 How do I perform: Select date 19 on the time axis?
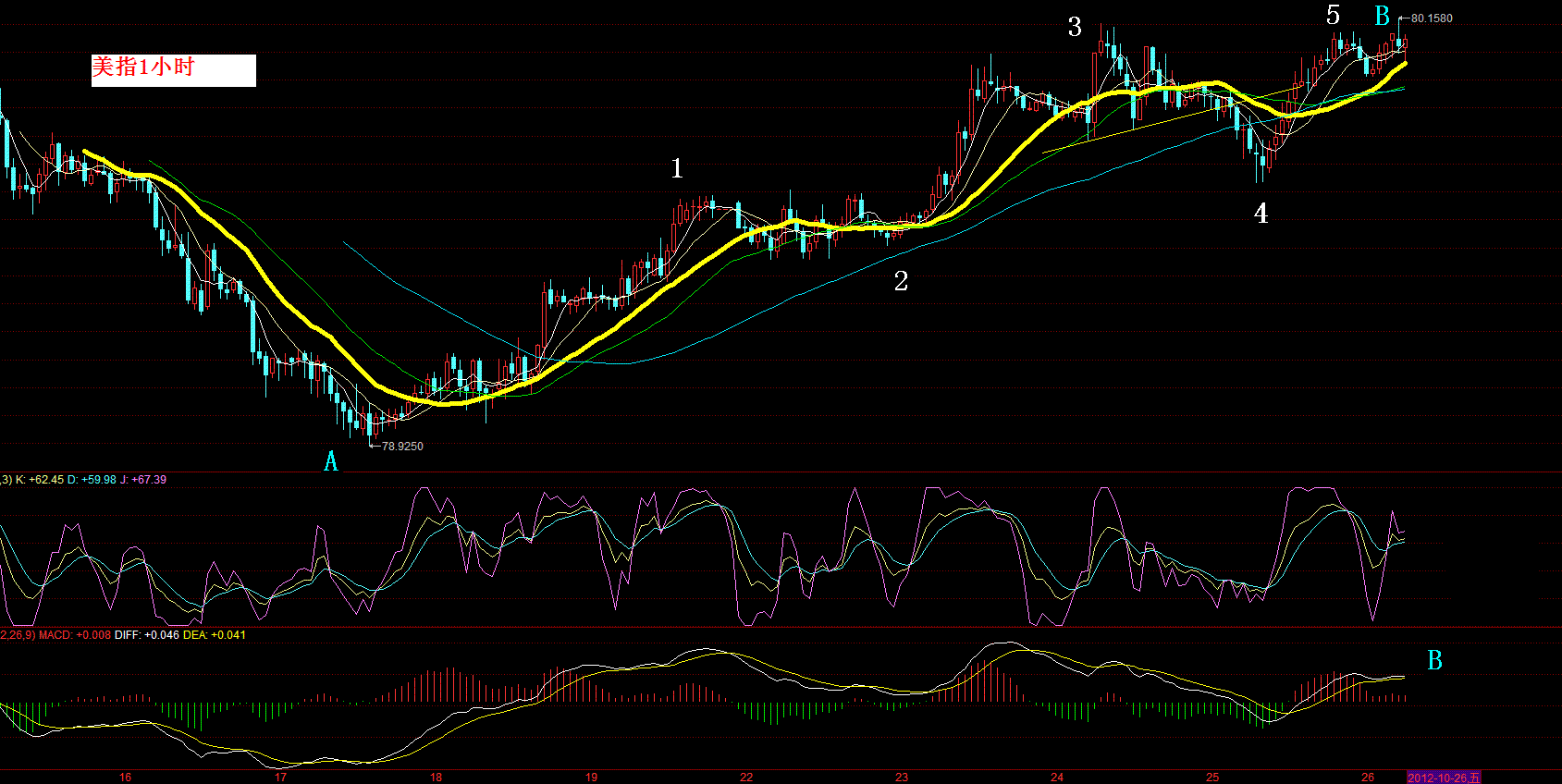[x=591, y=778]
